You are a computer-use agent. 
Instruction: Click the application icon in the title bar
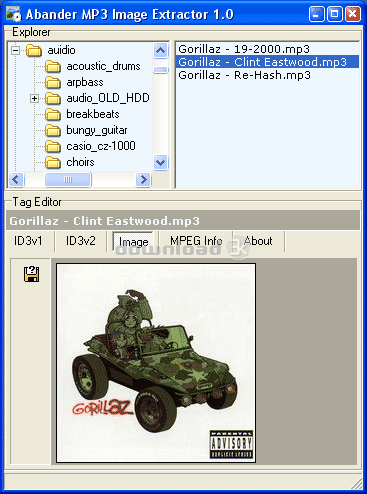[14, 14]
